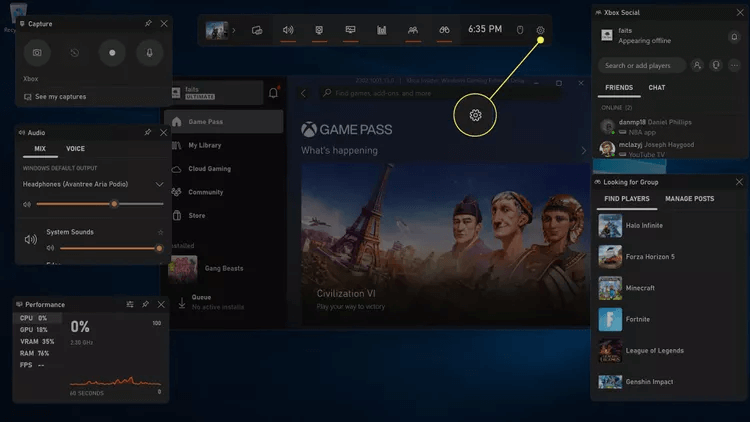Open performance options icon in Performance widget
Image resolution: width=750 pixels, height=422 pixels.
coord(130,304)
